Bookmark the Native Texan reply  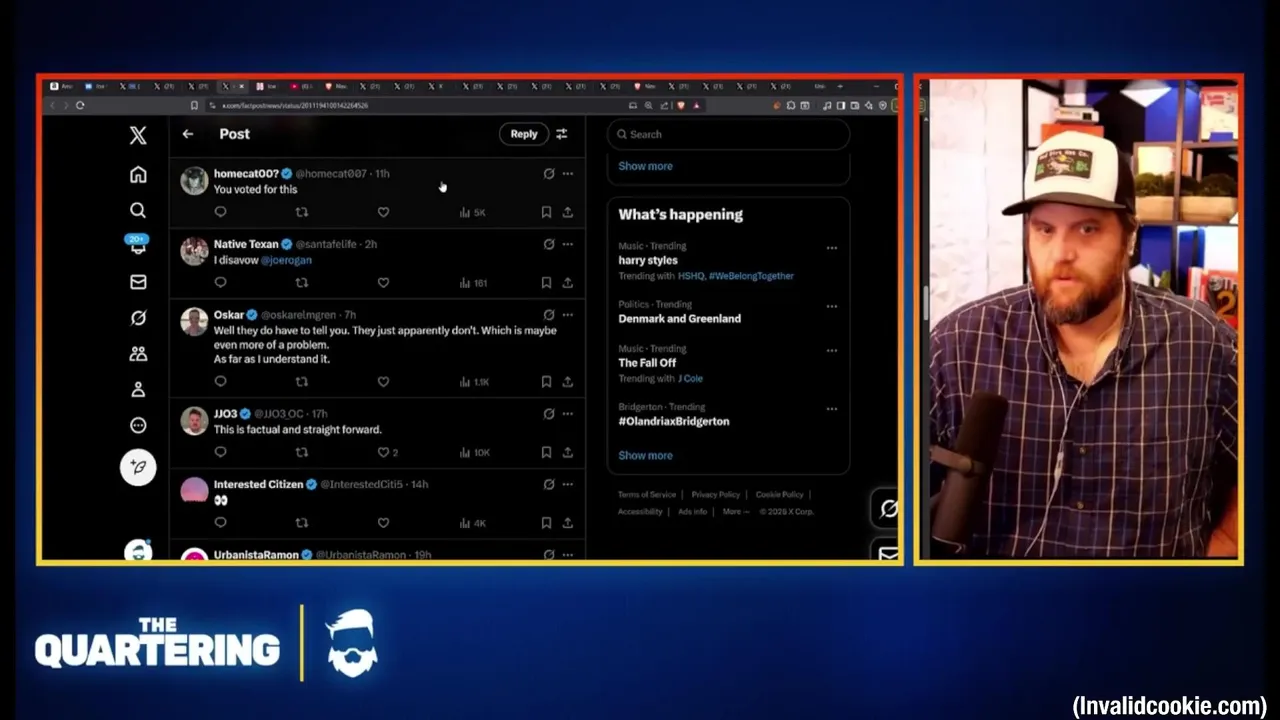pyautogui.click(x=546, y=283)
